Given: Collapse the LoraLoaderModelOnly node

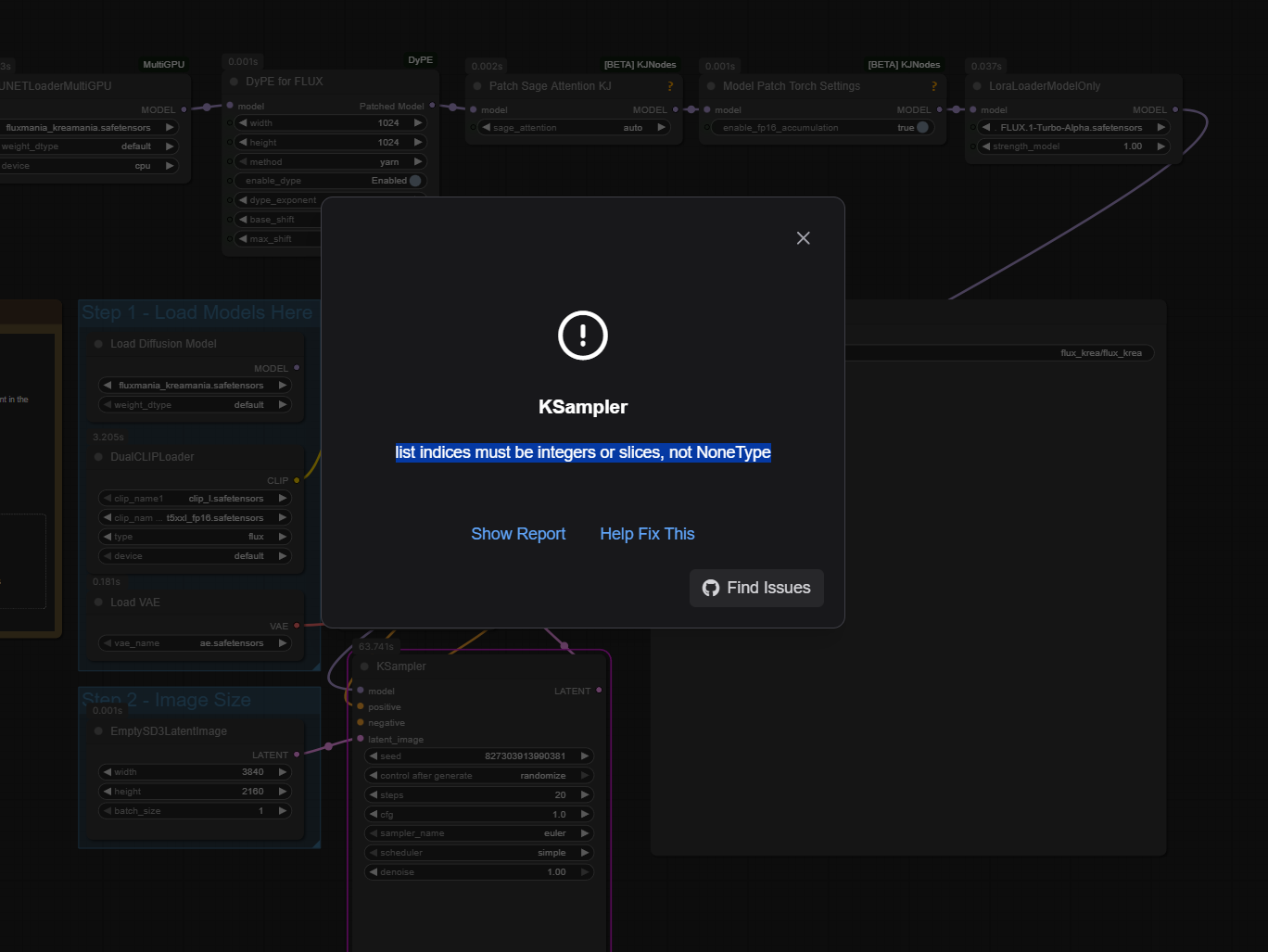Looking at the screenshot, I should [x=977, y=86].
